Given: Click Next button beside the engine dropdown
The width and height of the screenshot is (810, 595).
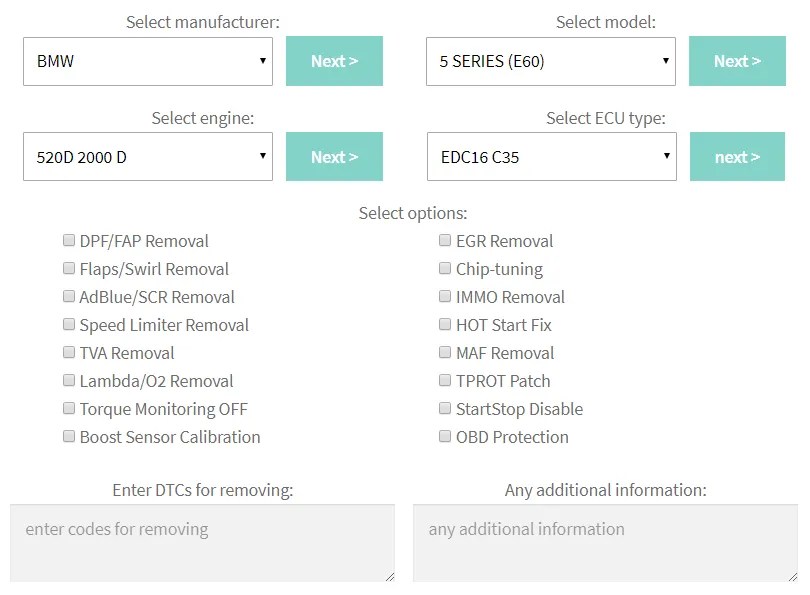Looking at the screenshot, I should 334,156.
